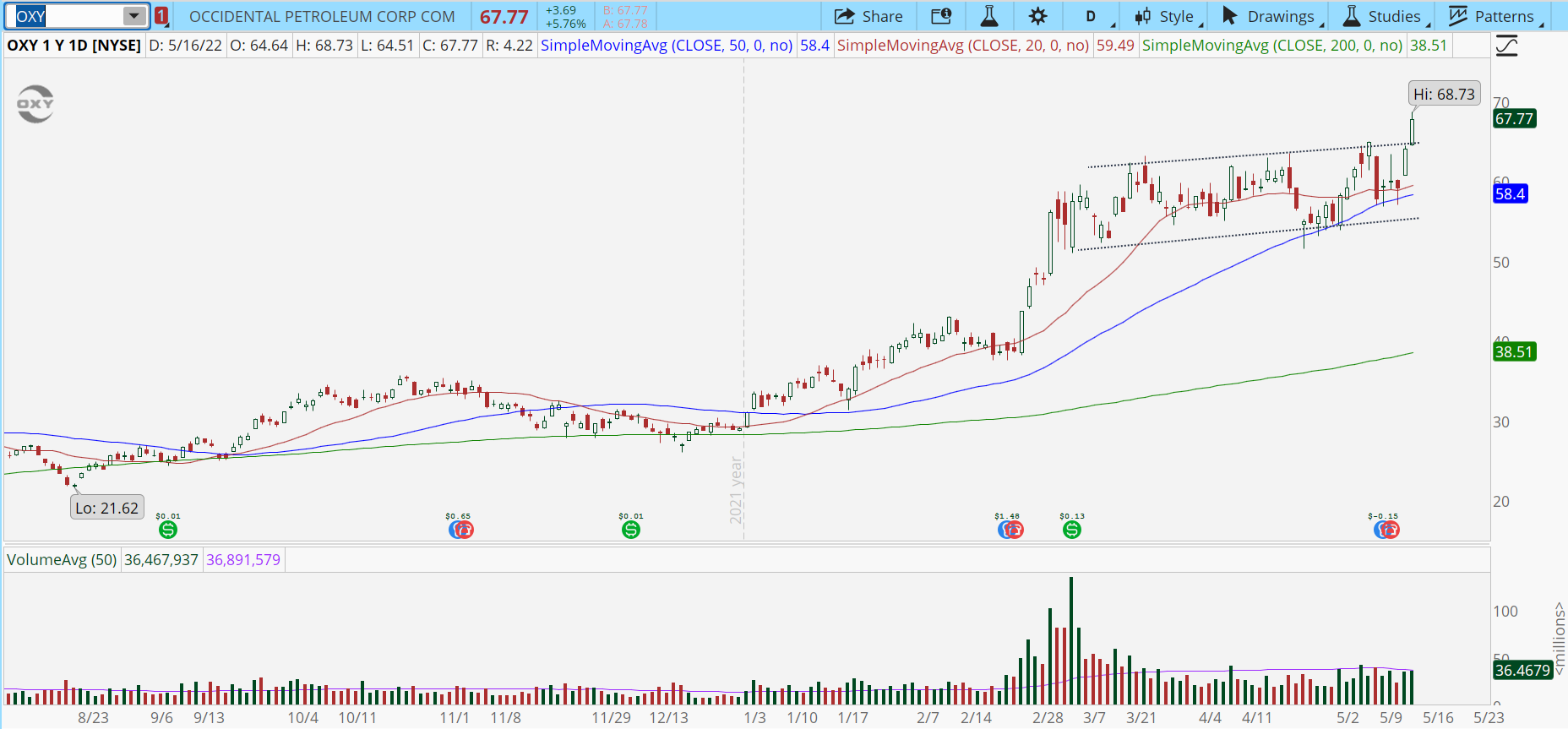Image resolution: width=1568 pixels, height=729 pixels.
Task: Click the 50 price axis label
Action: (x=1501, y=263)
